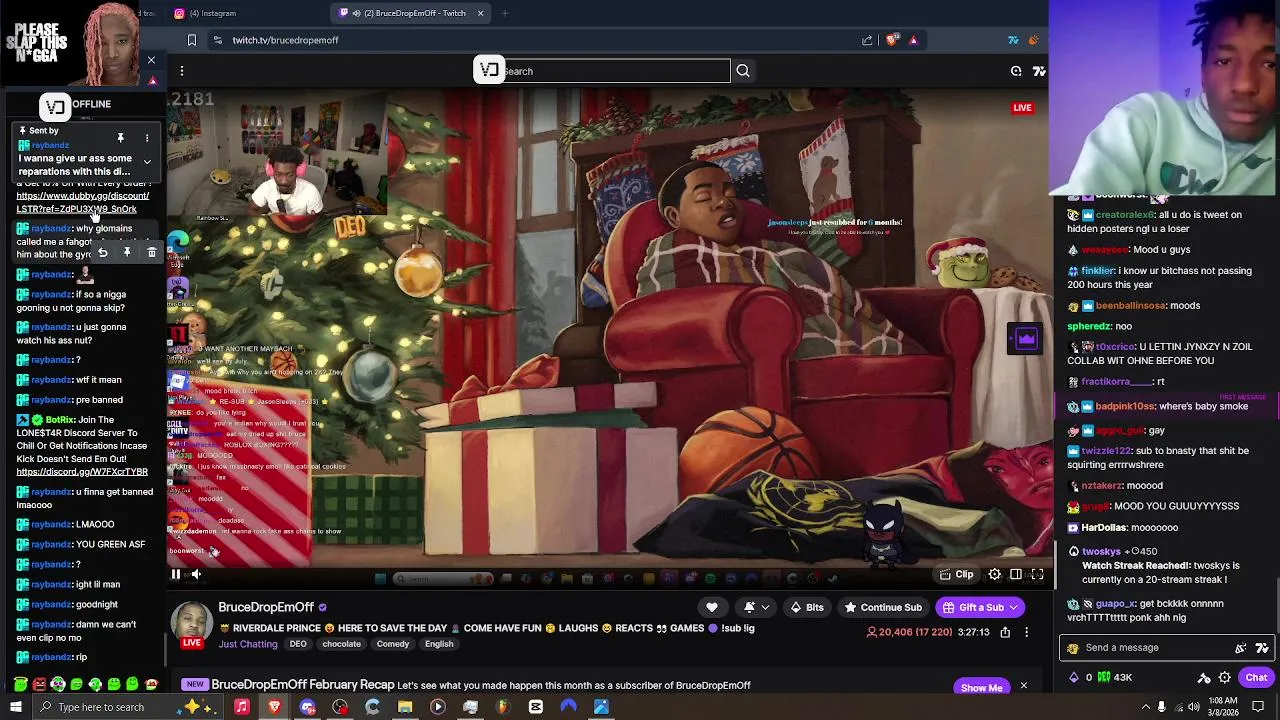Image resolution: width=1280 pixels, height=720 pixels.
Task: Click the Just Chatting category link
Action: click(248, 644)
